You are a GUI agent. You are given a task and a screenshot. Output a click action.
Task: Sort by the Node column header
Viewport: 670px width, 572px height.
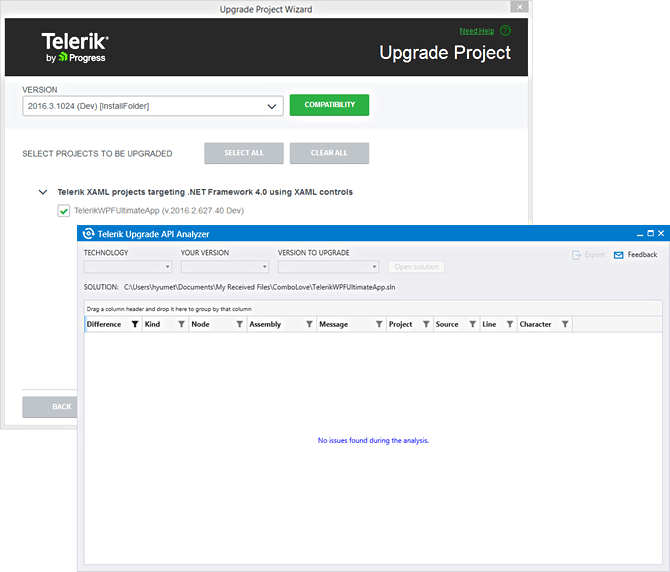200,324
